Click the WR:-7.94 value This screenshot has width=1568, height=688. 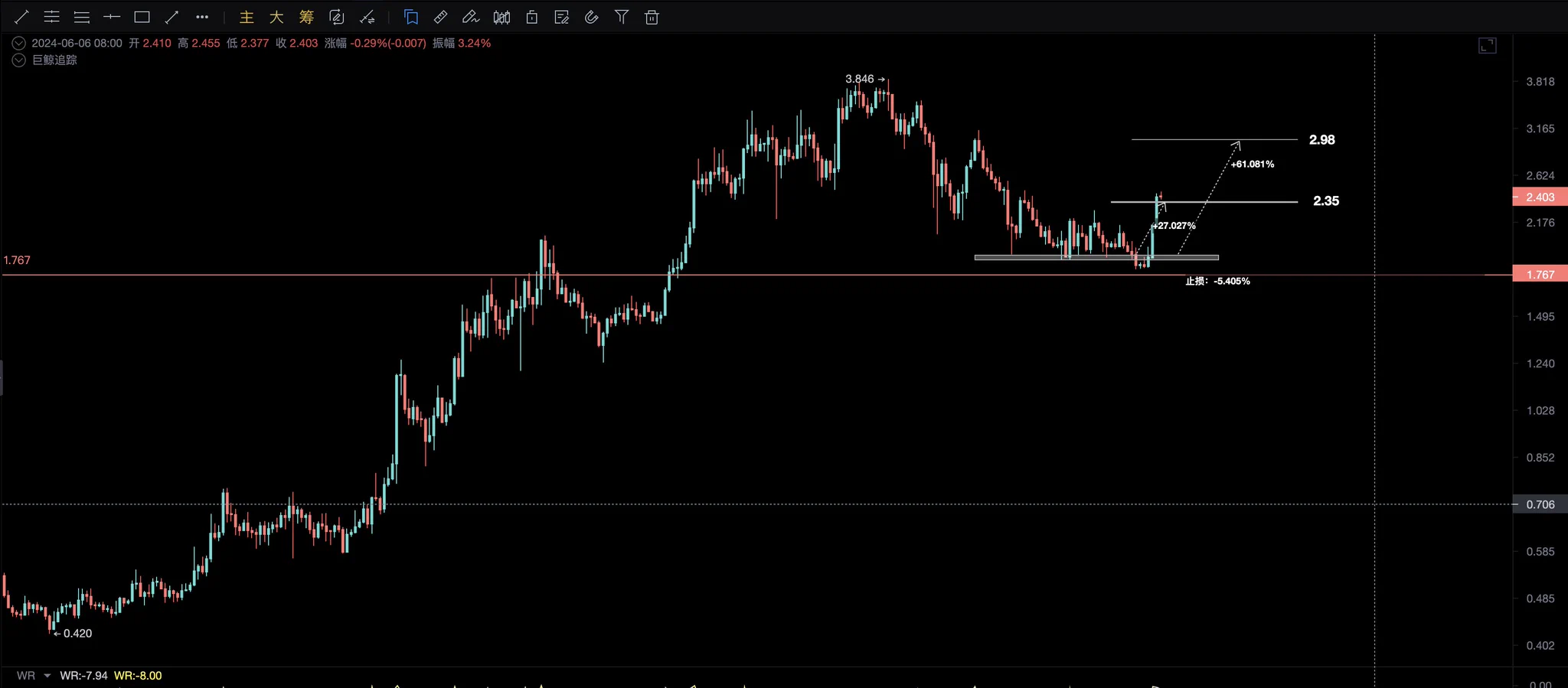coord(83,676)
